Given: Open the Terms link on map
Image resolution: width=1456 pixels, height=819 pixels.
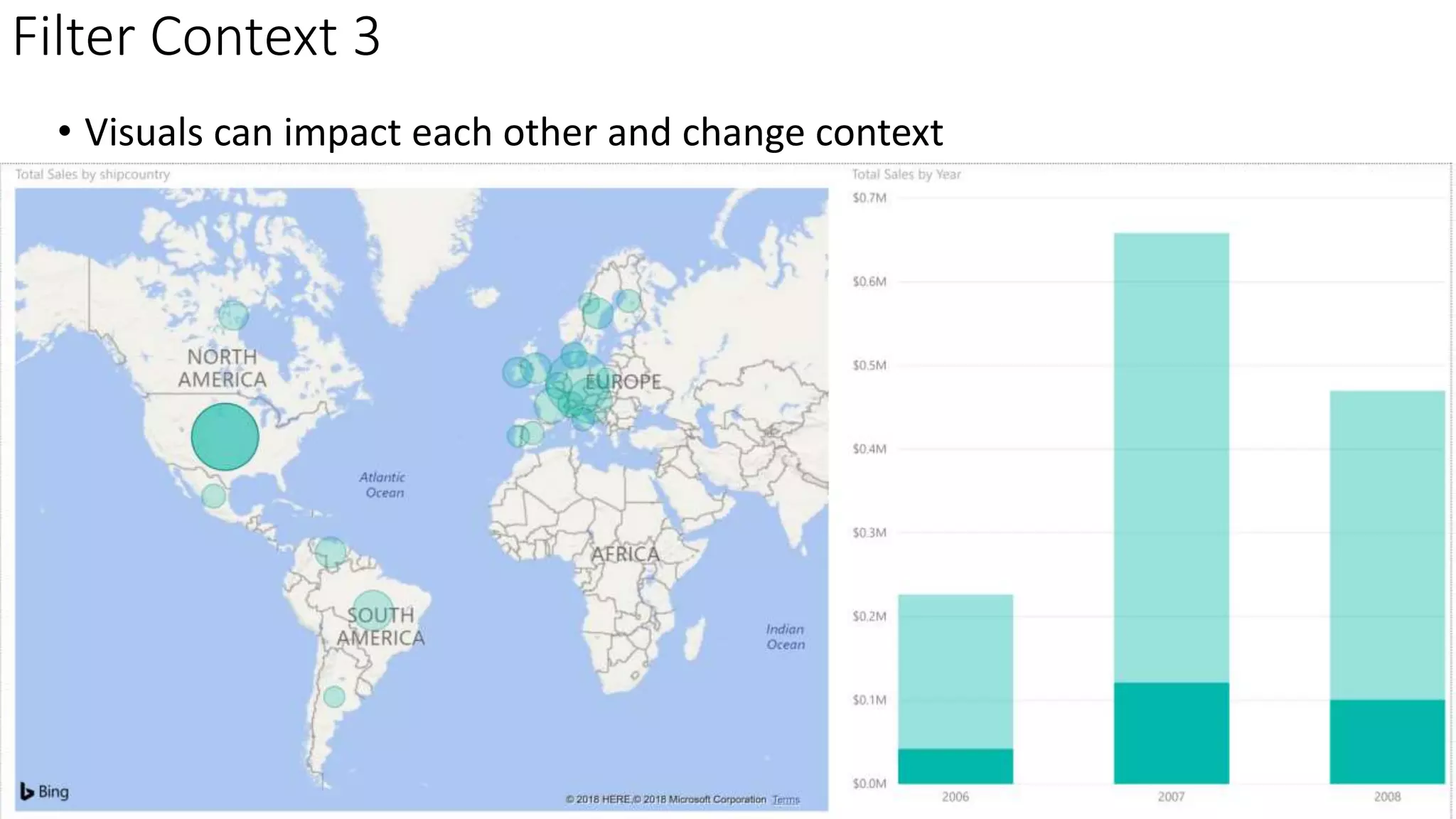Looking at the screenshot, I should (x=786, y=800).
